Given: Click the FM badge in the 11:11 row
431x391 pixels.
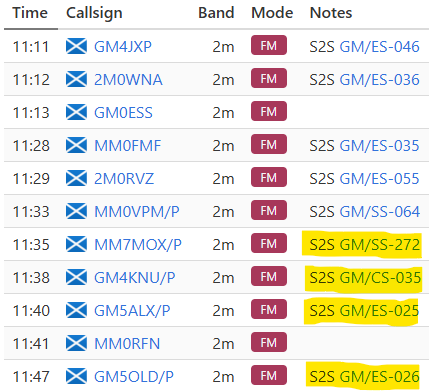Looking at the screenshot, I should pyautogui.click(x=269, y=45).
